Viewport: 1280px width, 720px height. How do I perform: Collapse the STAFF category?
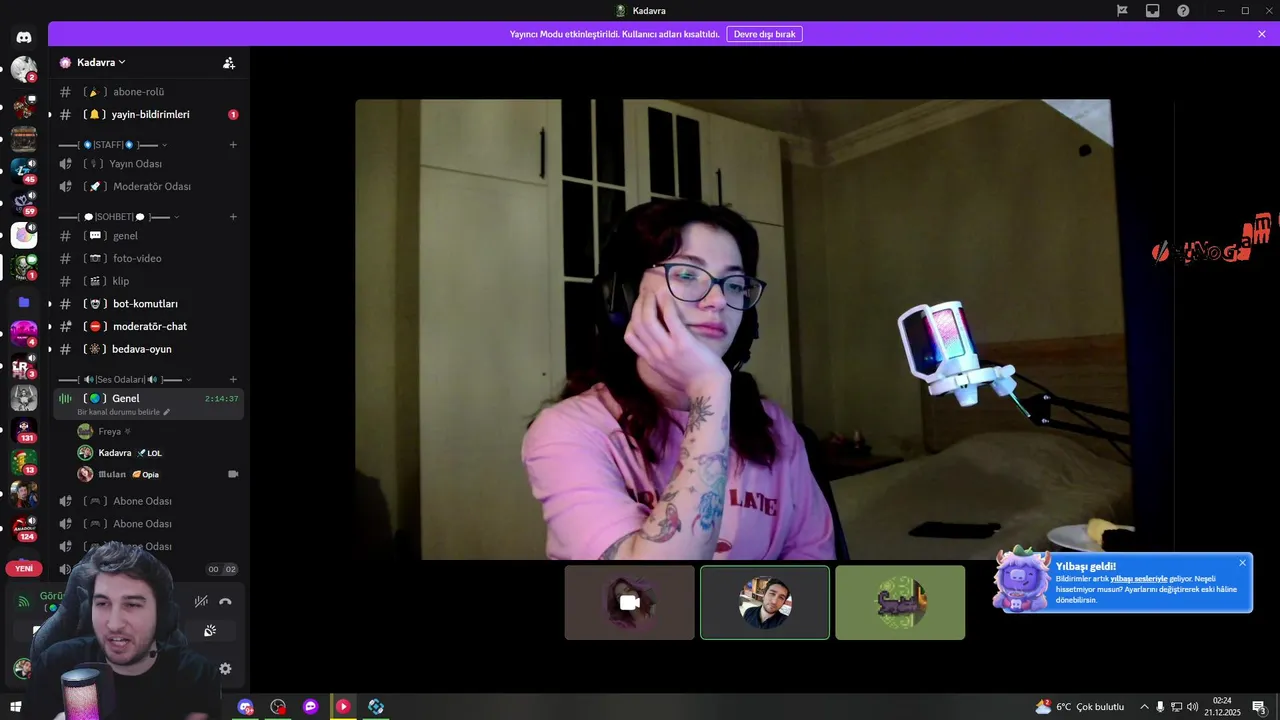(112, 145)
